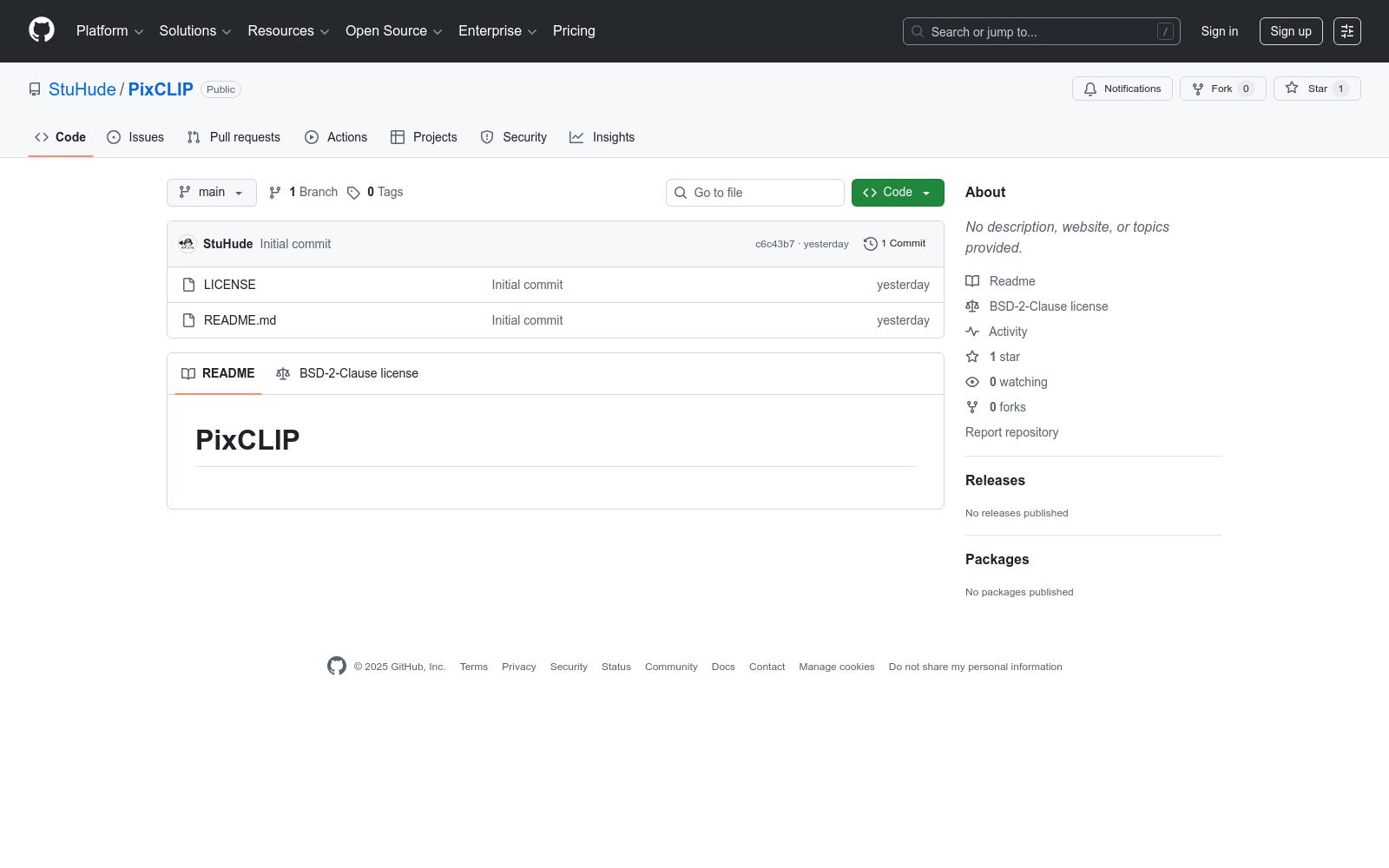This screenshot has height=868, width=1389.
Task: Open the Pull requests tab
Action: 234,137
